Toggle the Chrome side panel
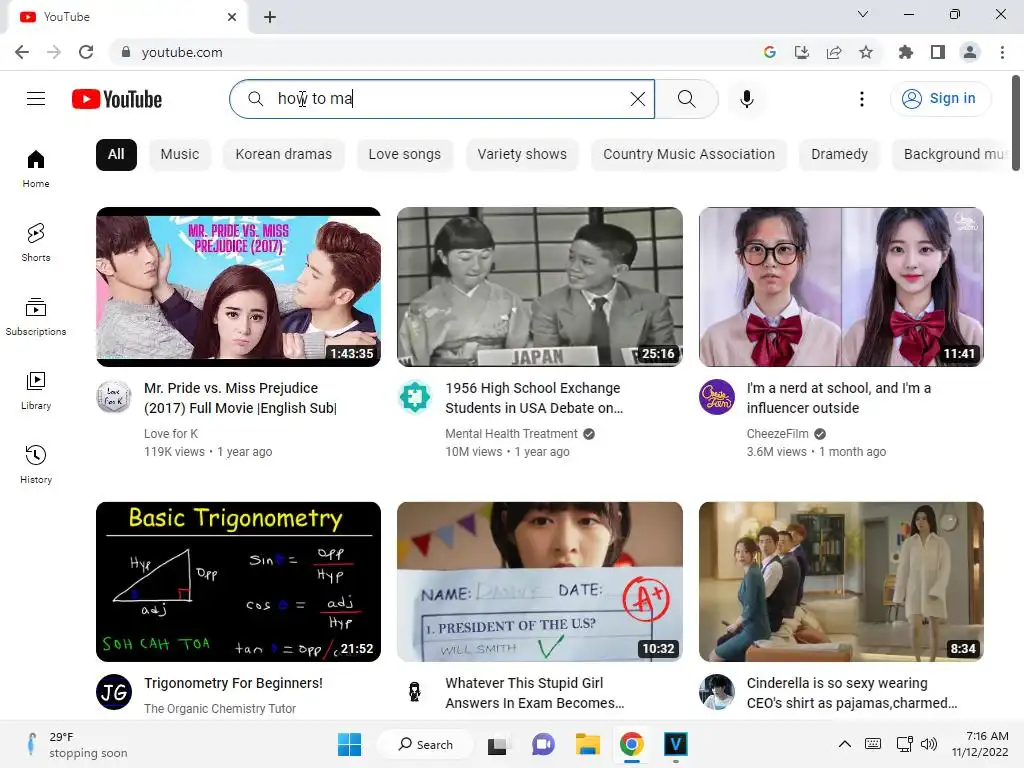 click(938, 52)
